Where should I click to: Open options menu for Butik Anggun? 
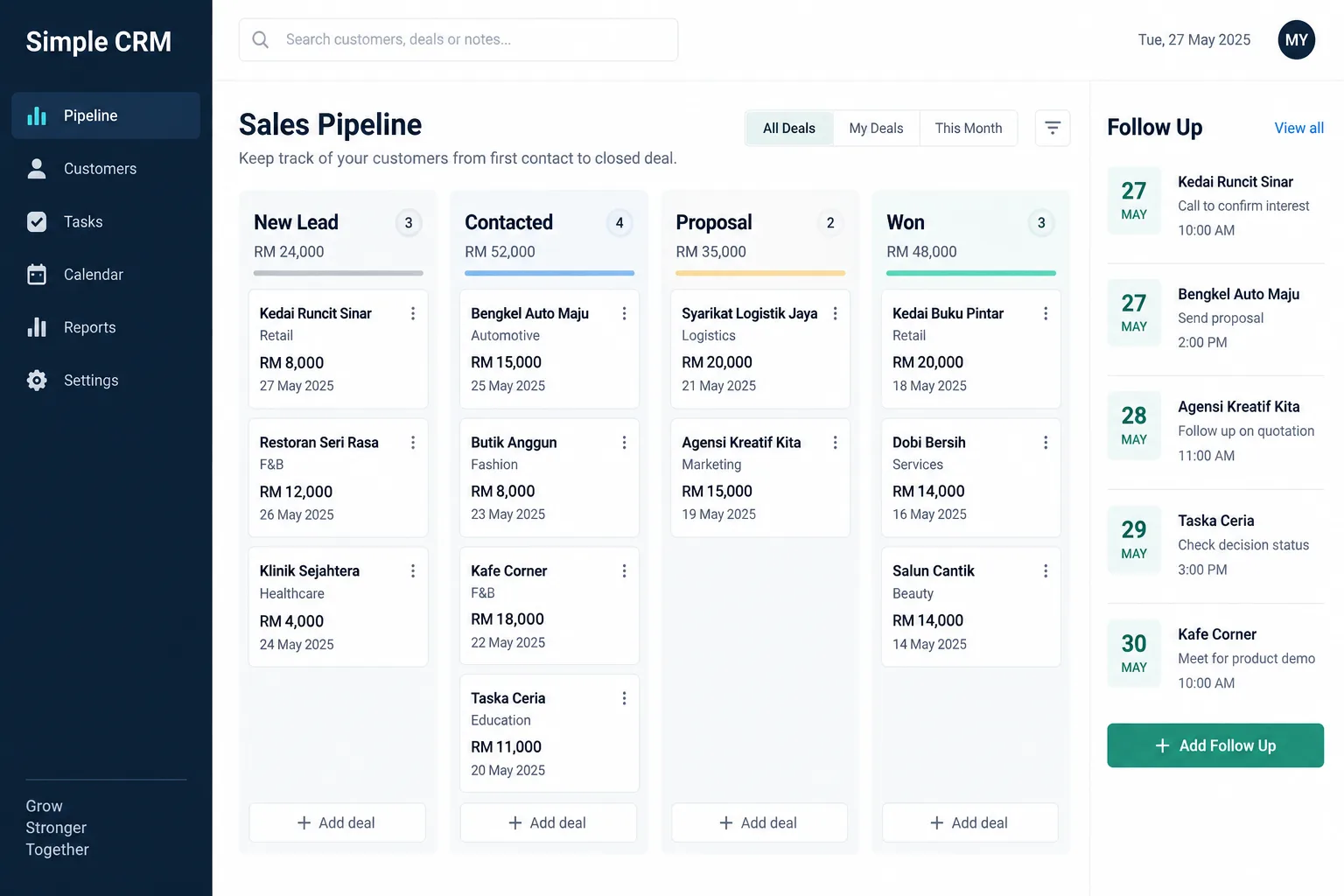[624, 443]
